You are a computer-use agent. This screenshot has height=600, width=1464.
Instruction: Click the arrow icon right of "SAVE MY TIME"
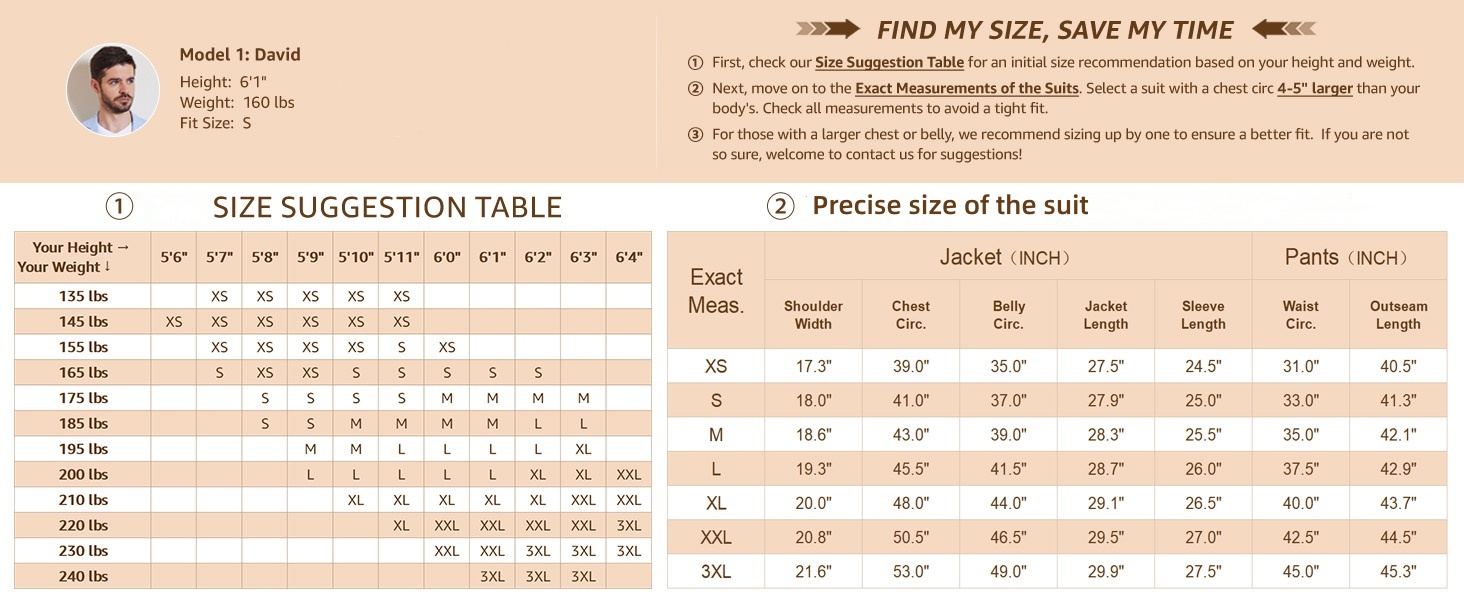1283,29
